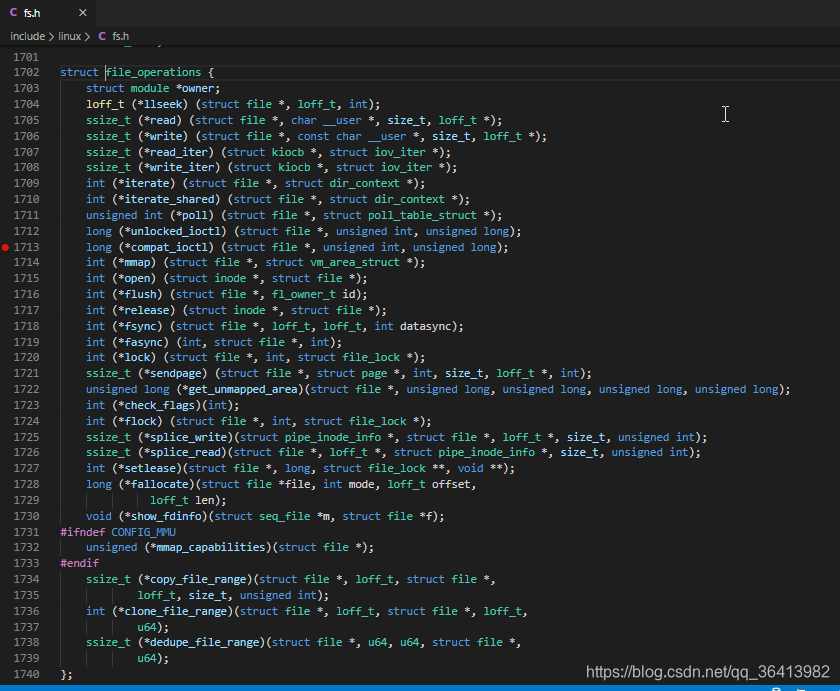Viewport: 840px width, 691px height.
Task: Click on 'seq_file' type on line 1730
Action: (284, 517)
